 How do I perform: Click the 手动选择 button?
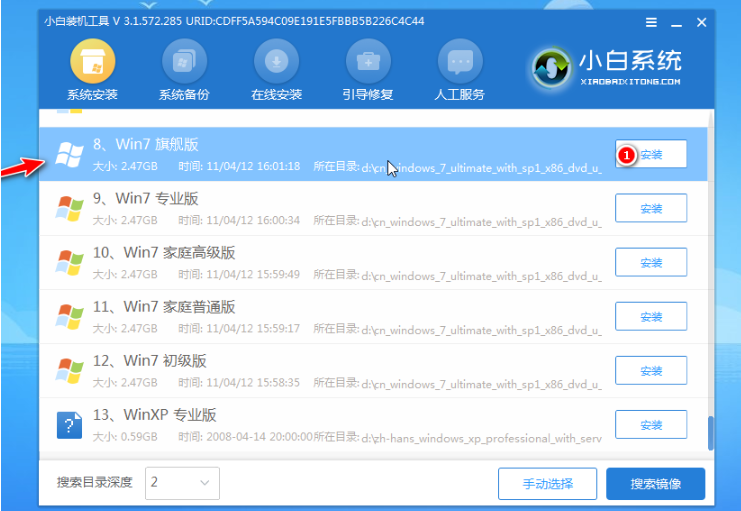tap(547, 484)
